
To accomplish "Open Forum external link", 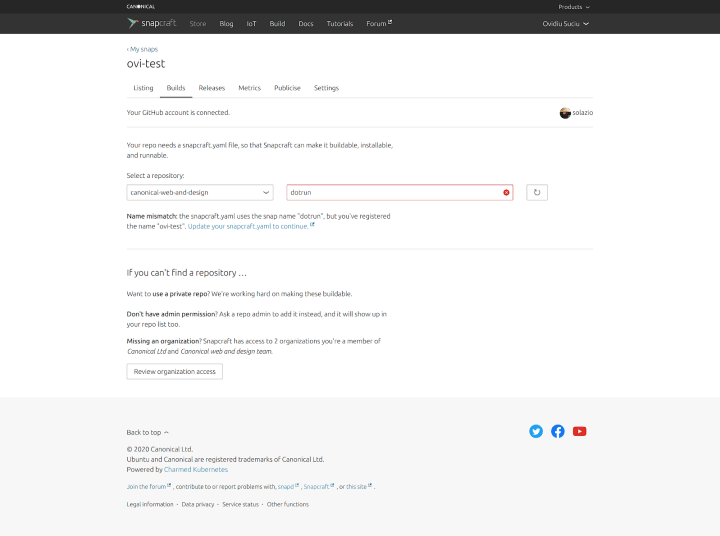I will pyautogui.click(x=379, y=23).
